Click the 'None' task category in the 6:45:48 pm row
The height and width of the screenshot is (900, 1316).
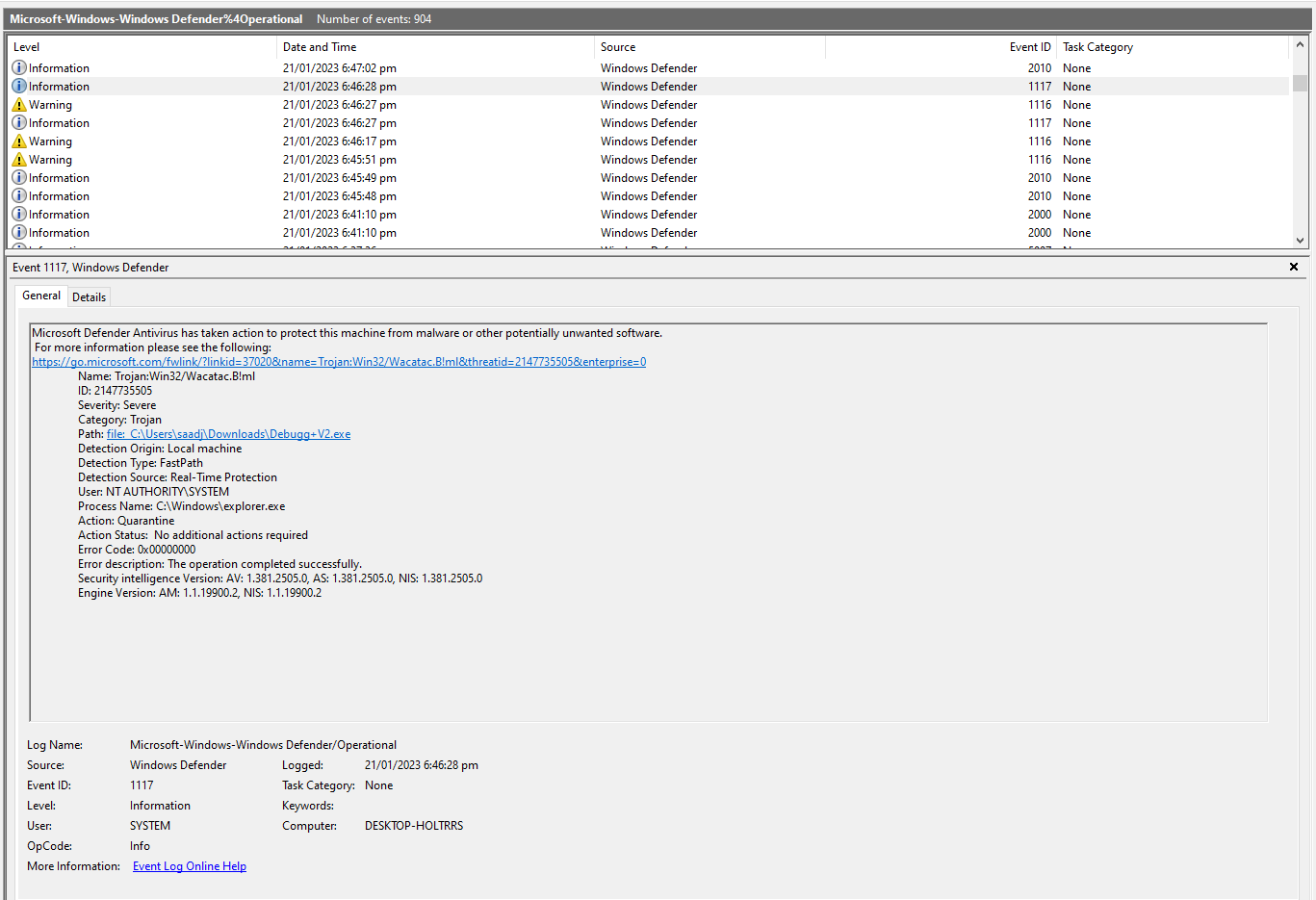1077,196
